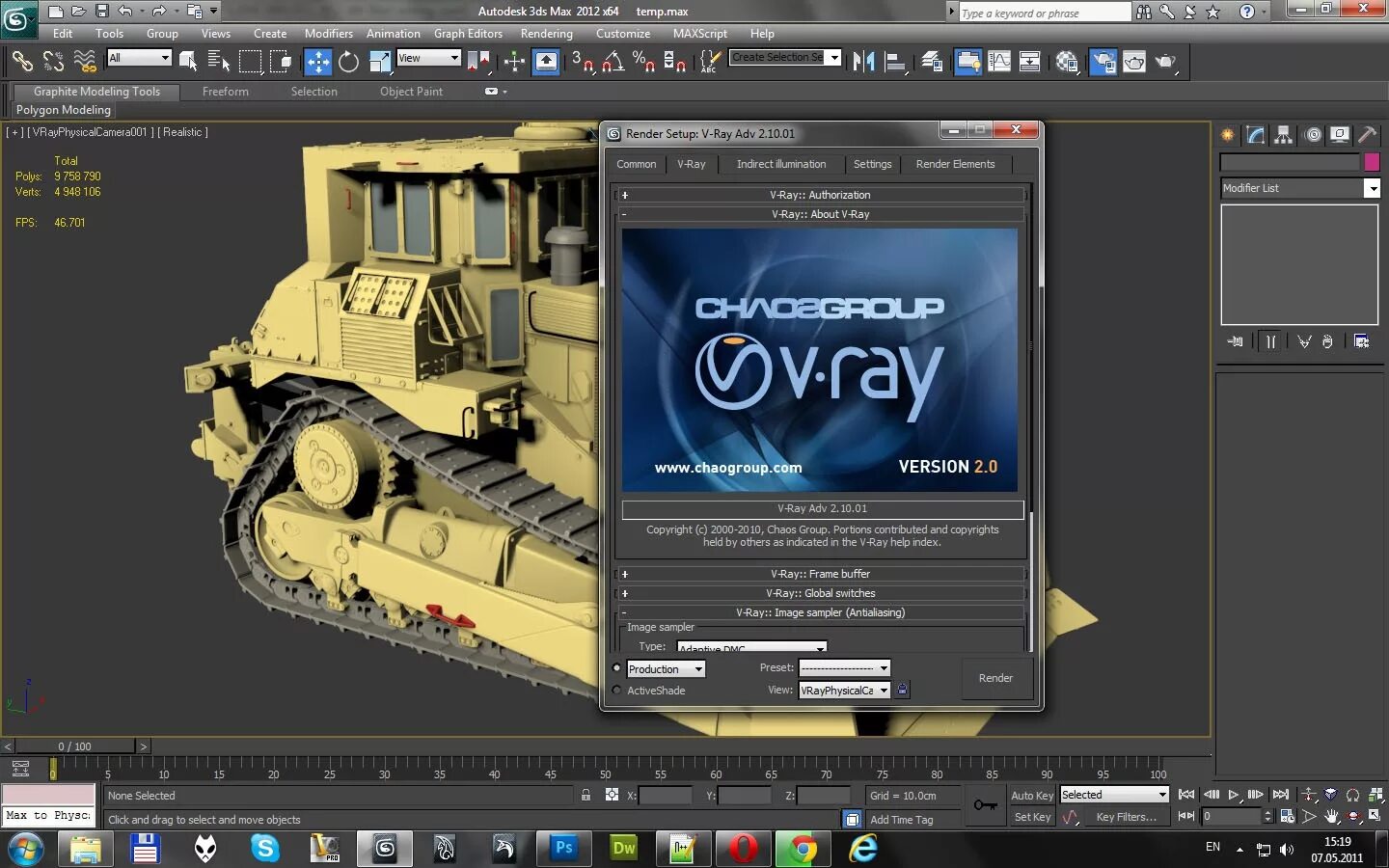Open the Graph Editors menu
This screenshot has height=868, width=1389.
coord(468,34)
